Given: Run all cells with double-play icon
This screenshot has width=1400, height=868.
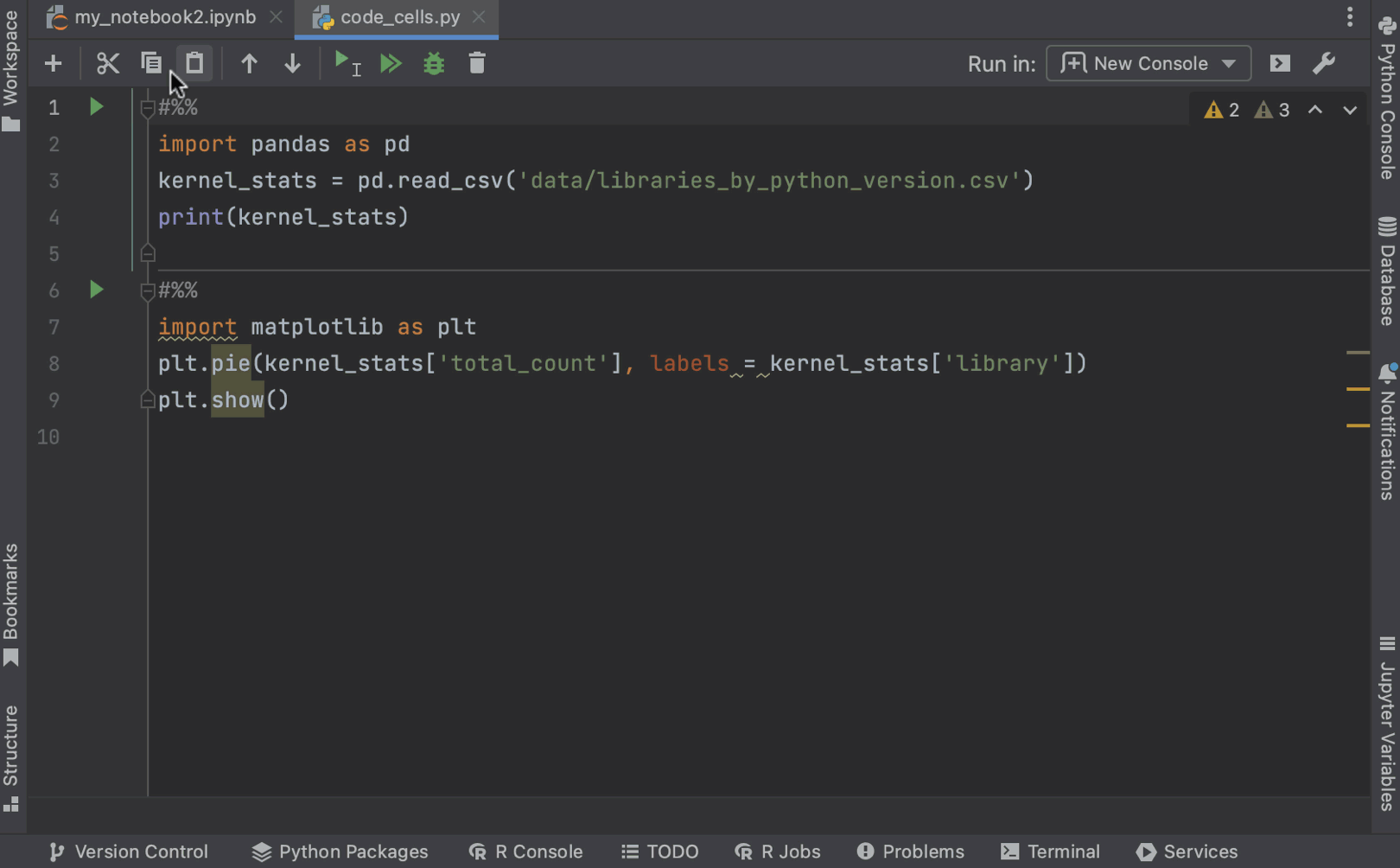Looking at the screenshot, I should coord(391,64).
